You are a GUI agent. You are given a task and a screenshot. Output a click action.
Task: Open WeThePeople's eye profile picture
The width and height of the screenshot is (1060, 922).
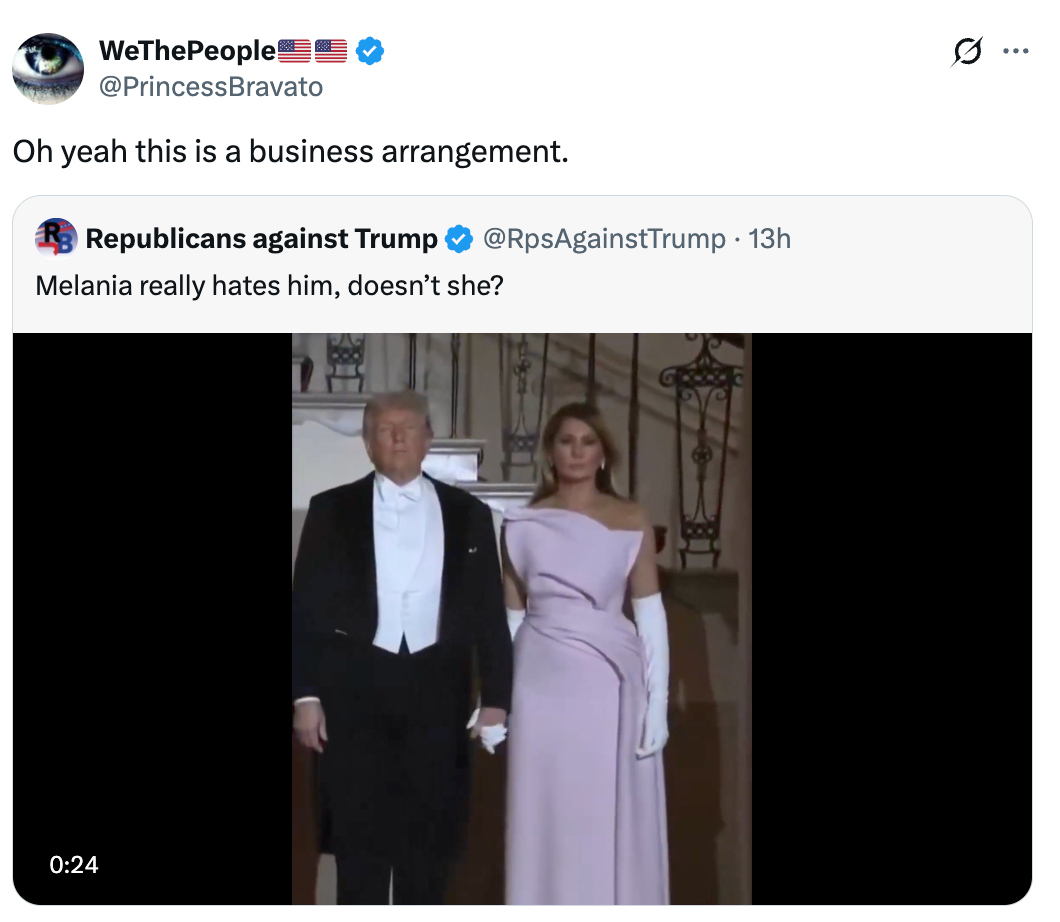47,68
